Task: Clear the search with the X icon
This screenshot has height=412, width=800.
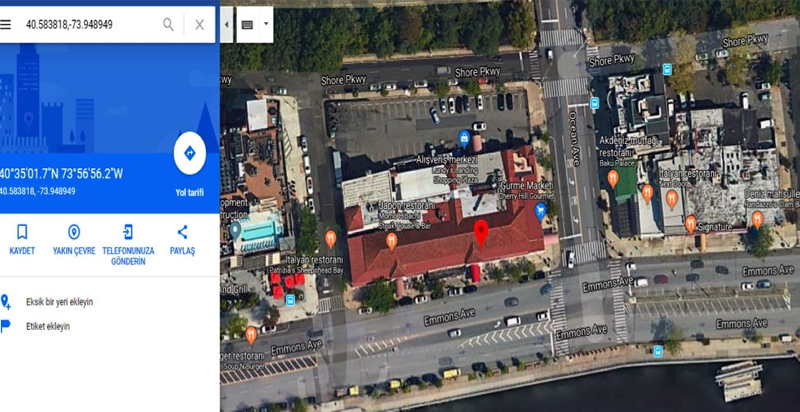Action: click(x=199, y=24)
